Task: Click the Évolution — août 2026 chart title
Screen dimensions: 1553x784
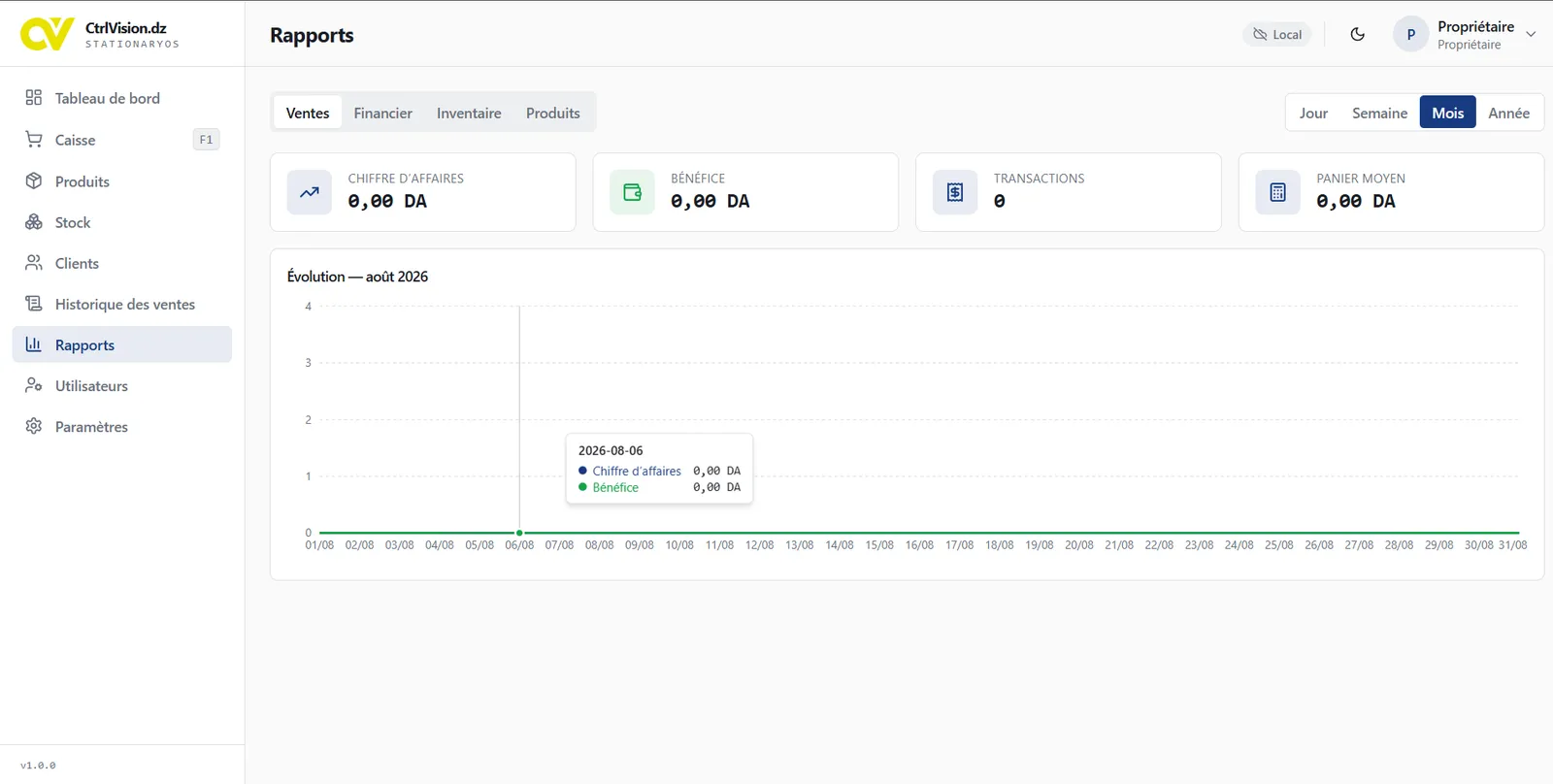Action: [357, 277]
